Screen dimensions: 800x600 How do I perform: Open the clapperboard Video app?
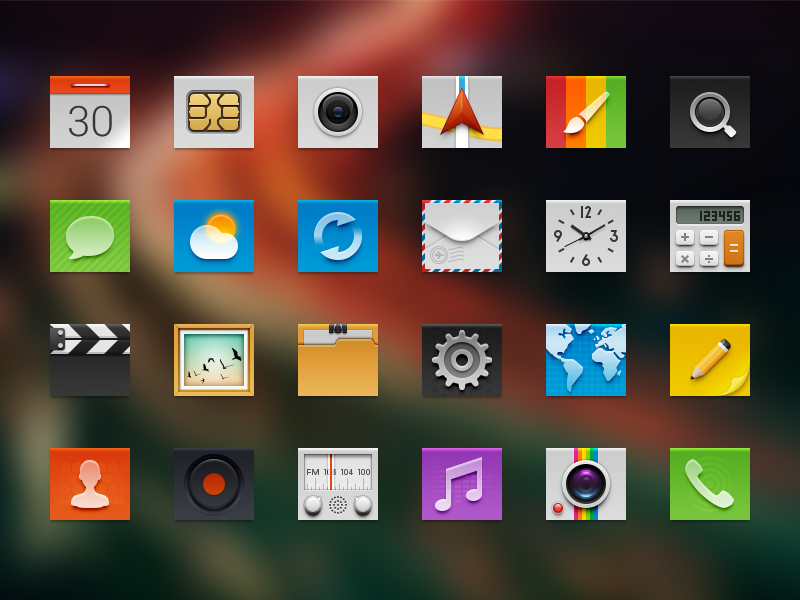tap(90, 360)
